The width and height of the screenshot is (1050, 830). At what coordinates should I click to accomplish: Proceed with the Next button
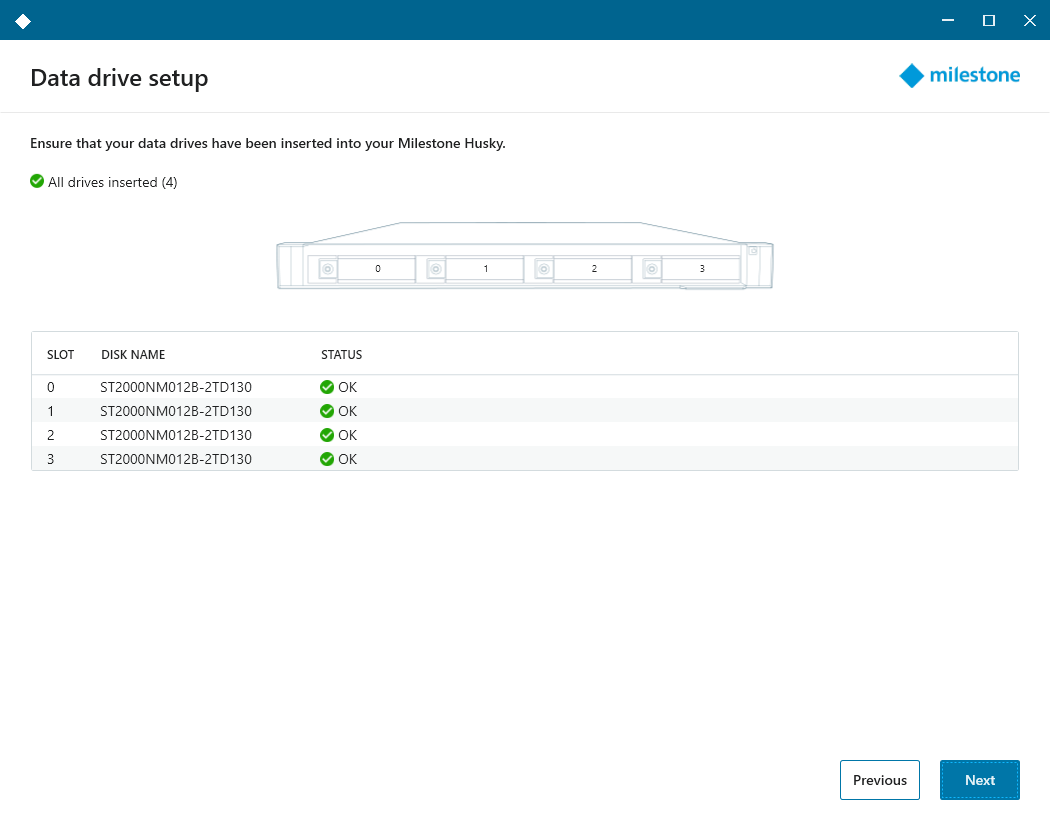click(x=979, y=780)
